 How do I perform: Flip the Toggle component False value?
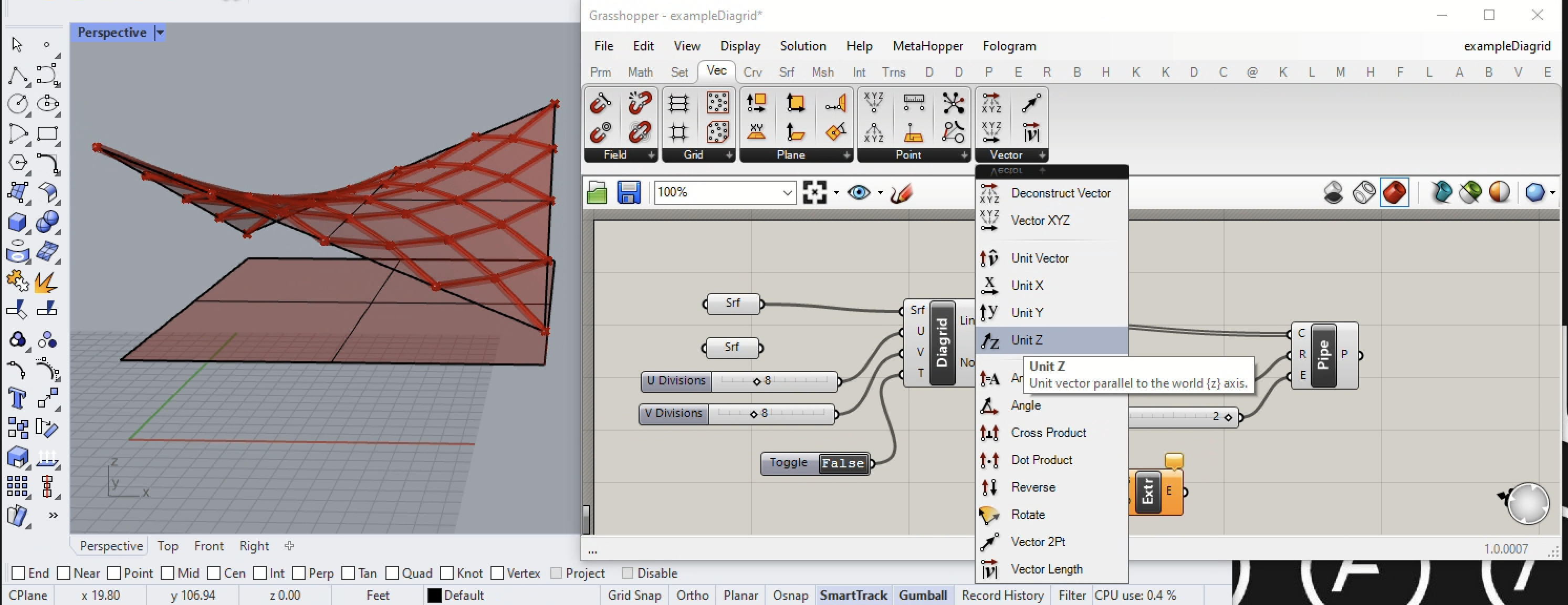point(842,463)
